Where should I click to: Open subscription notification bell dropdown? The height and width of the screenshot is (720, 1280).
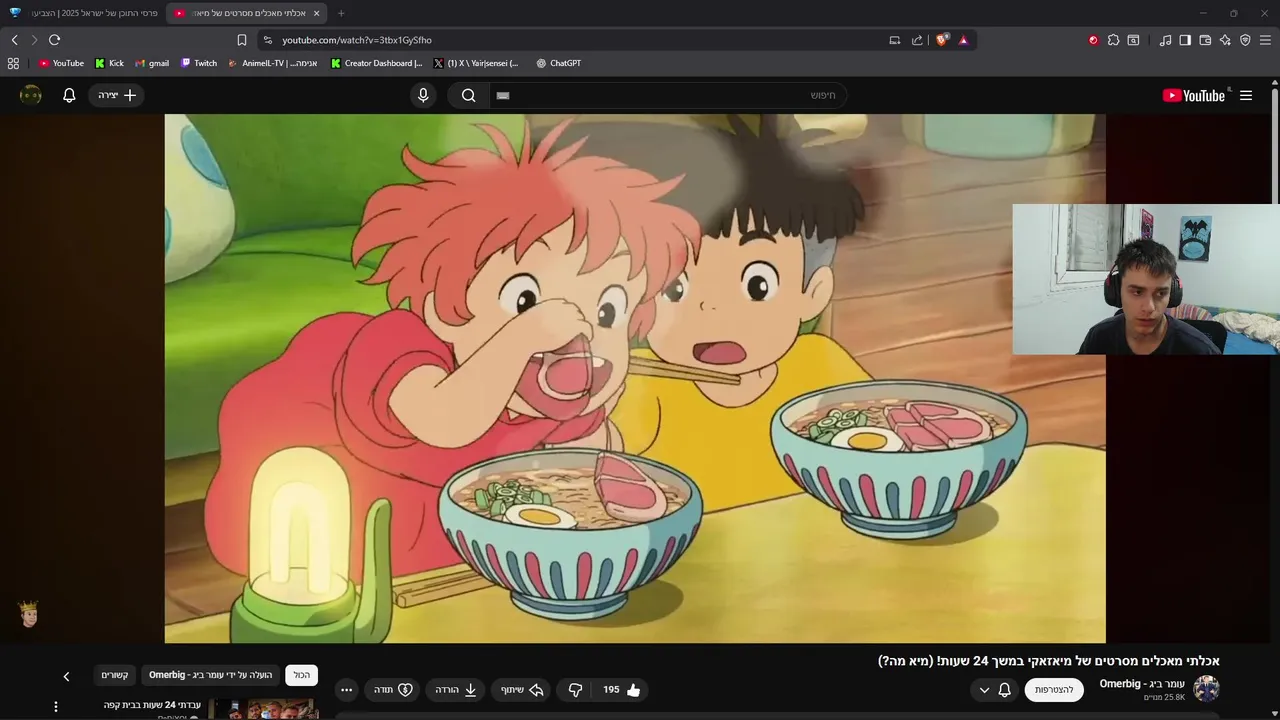tap(995, 690)
